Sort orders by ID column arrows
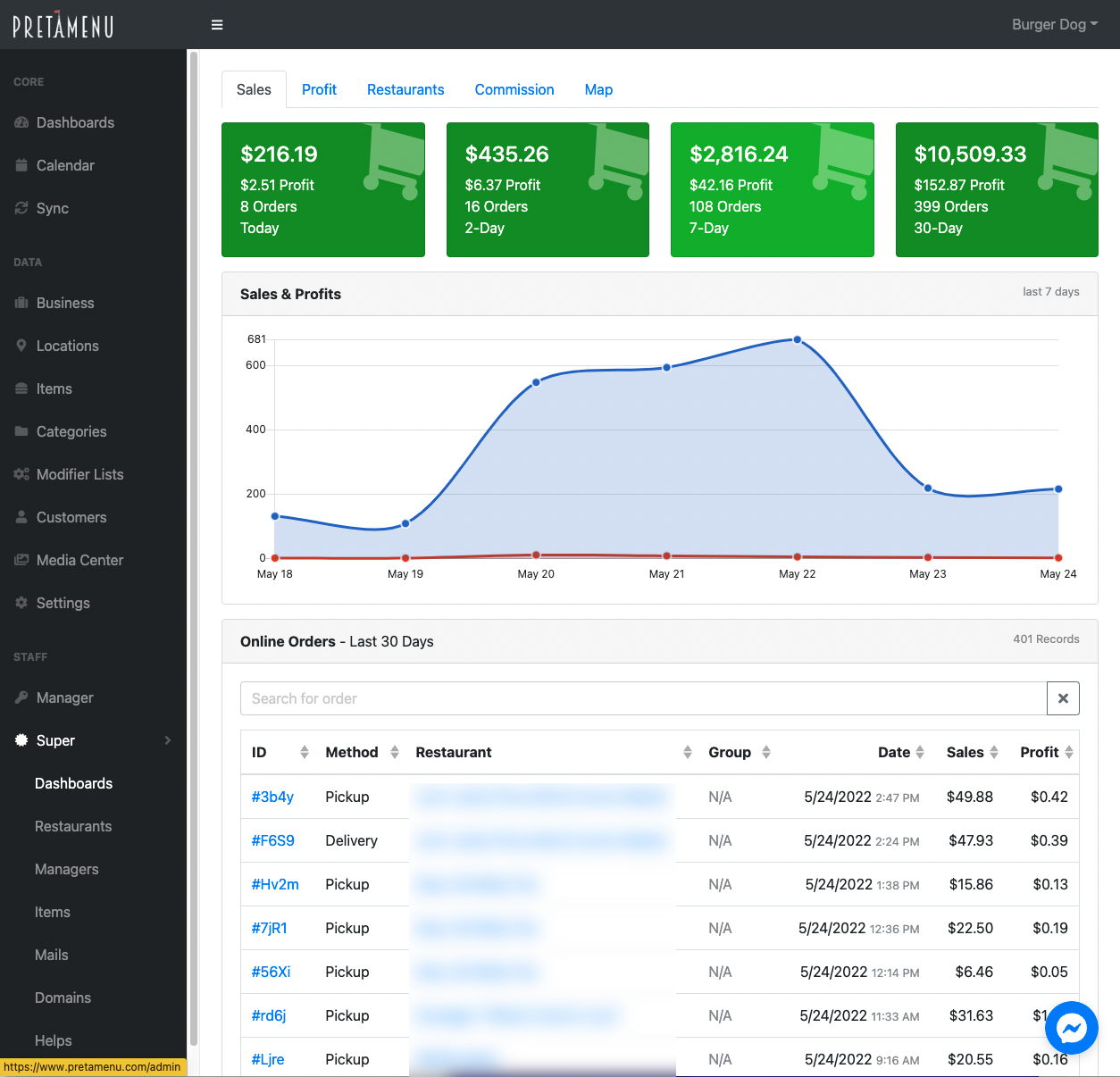1120x1077 pixels. [x=305, y=752]
